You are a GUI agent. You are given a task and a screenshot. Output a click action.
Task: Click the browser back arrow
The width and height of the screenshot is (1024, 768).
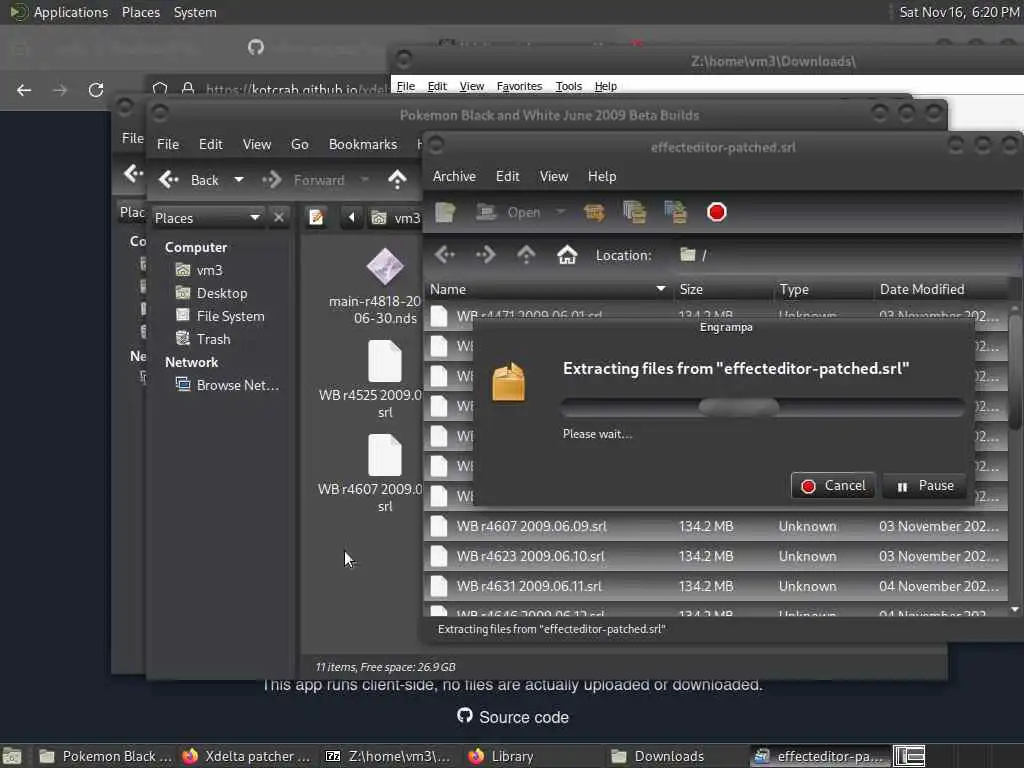[x=24, y=89]
